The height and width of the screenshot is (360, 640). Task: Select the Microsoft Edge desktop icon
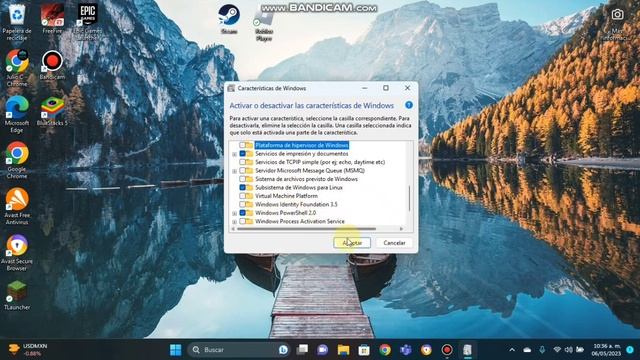pos(17,115)
